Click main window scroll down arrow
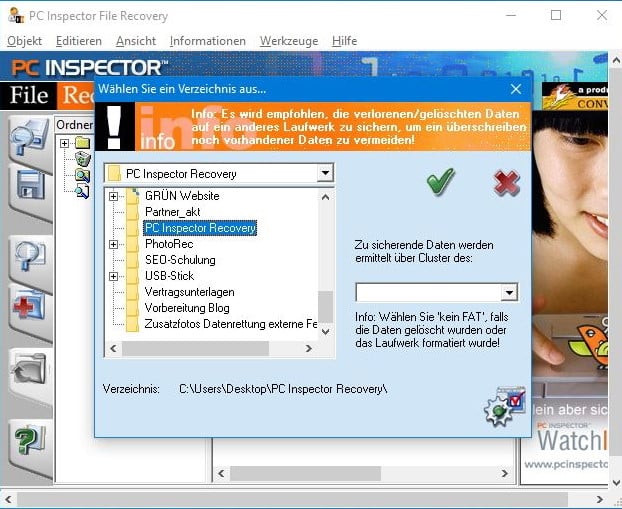 coord(616,483)
